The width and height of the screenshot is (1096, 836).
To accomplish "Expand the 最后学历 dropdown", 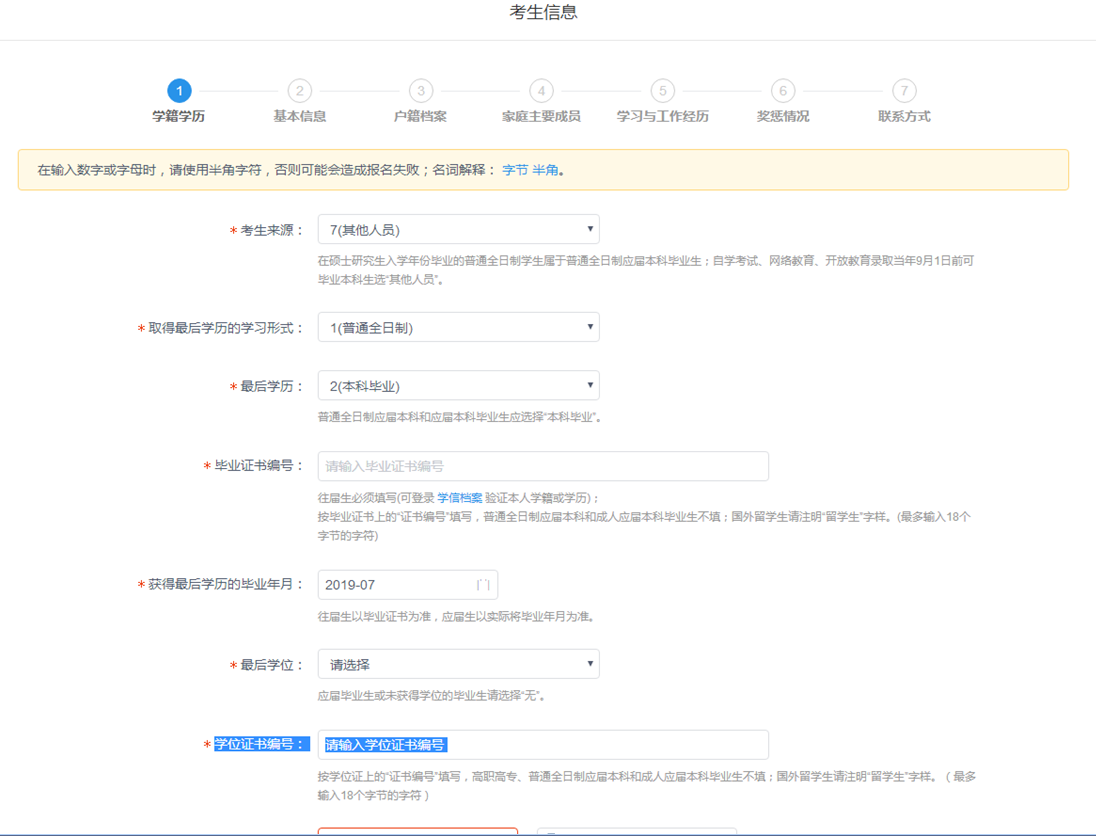I will (458, 386).
